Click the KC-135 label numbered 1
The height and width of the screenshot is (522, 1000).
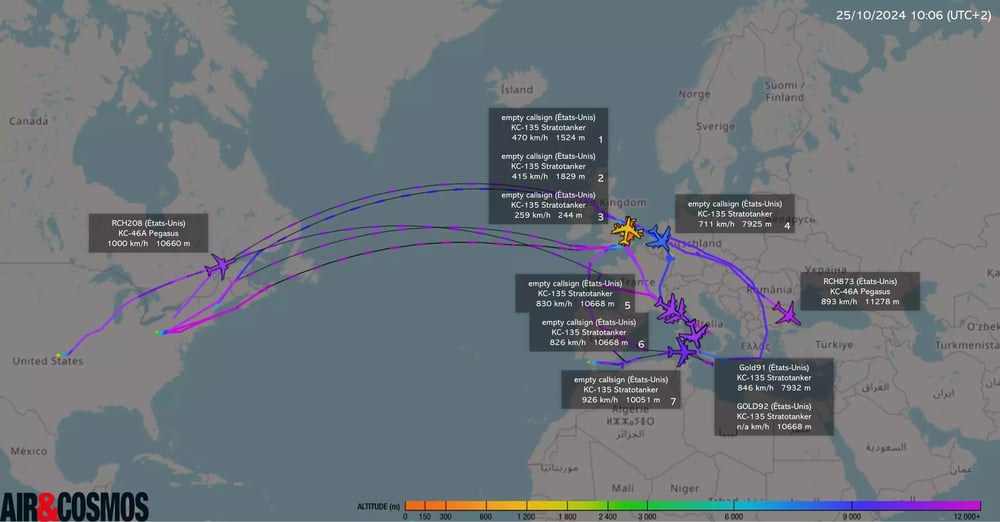tap(548, 128)
